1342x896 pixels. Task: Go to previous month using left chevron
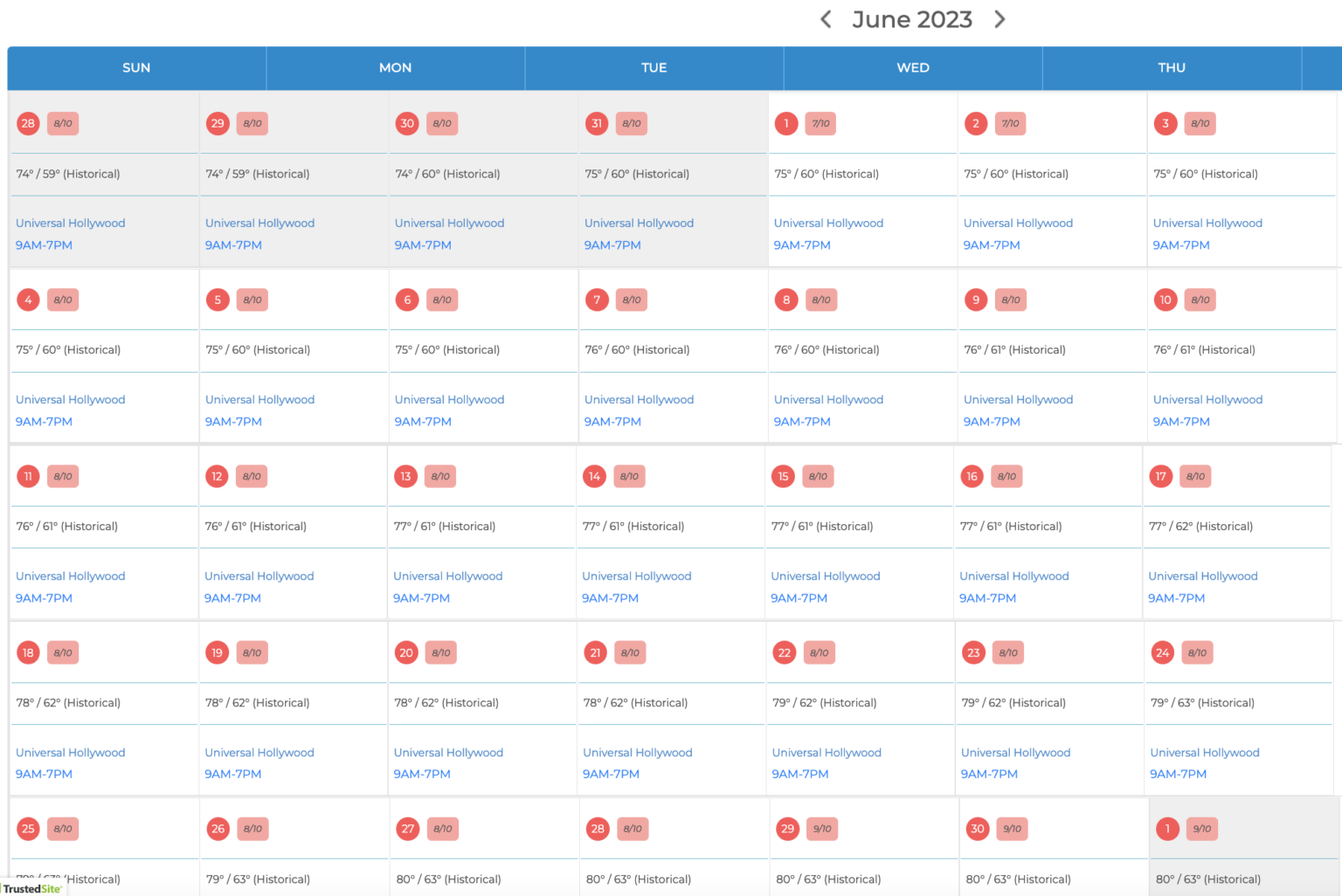[826, 19]
